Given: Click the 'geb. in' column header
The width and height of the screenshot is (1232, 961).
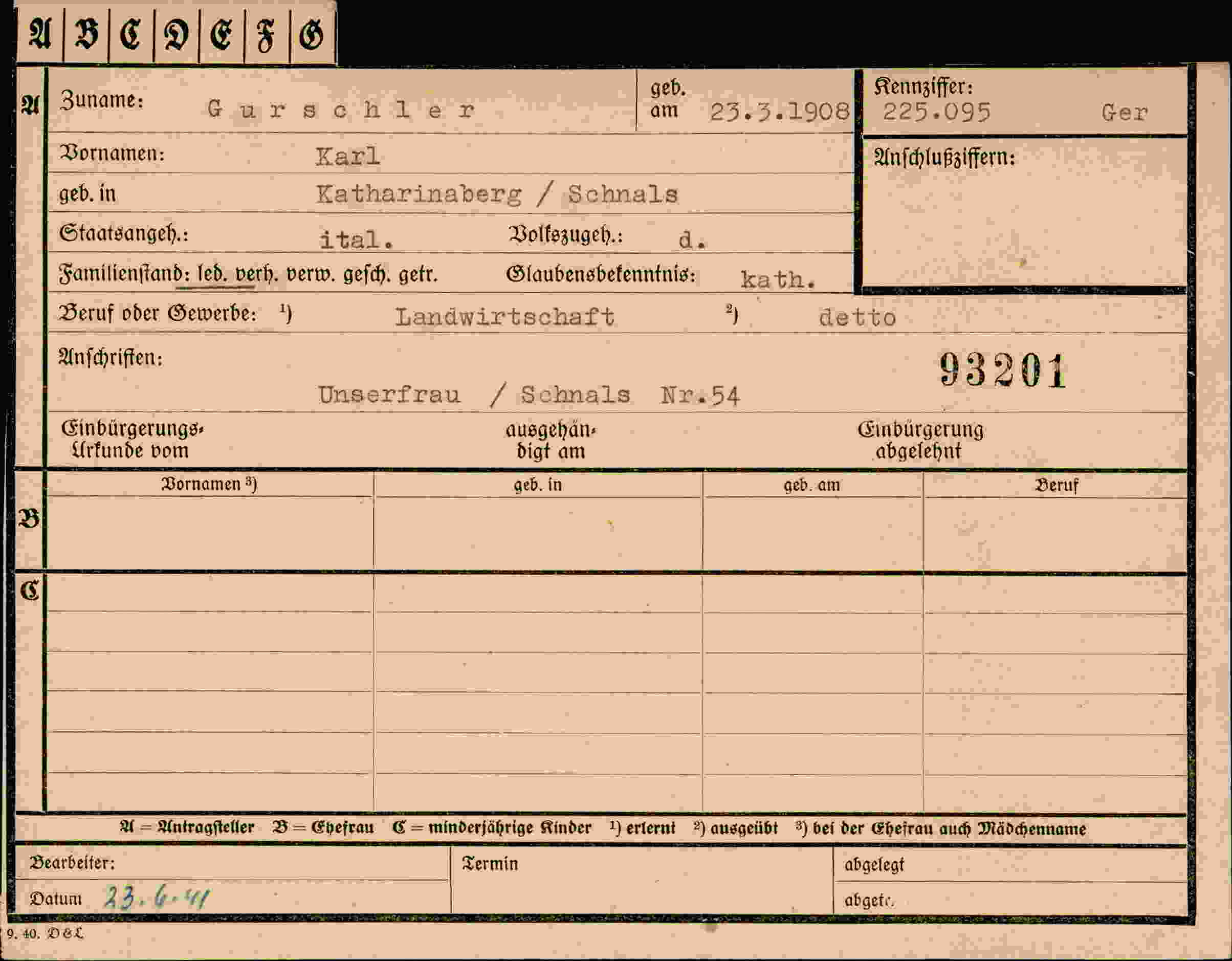Looking at the screenshot, I should (x=538, y=485).
